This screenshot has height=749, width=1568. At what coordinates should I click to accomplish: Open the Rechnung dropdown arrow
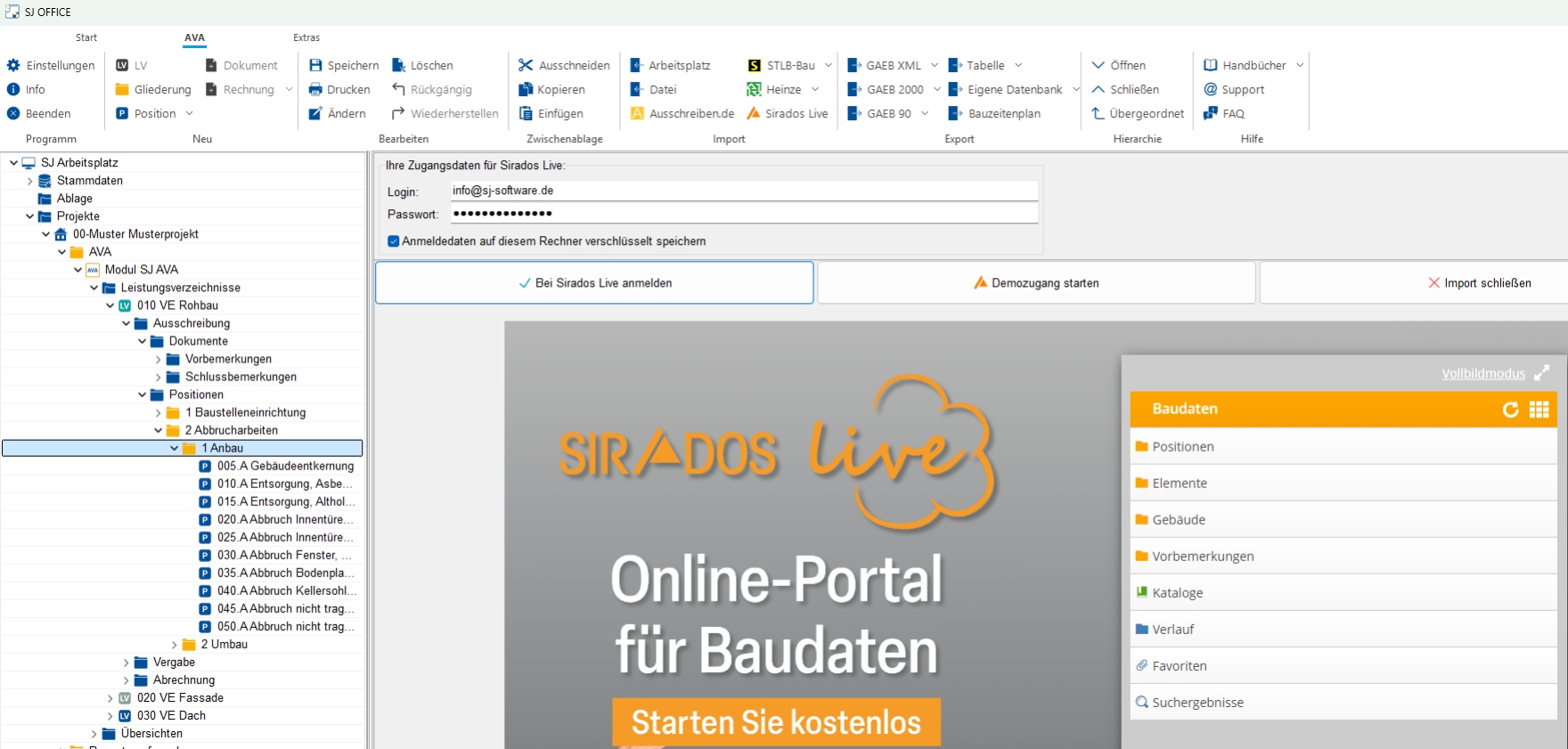click(x=289, y=89)
